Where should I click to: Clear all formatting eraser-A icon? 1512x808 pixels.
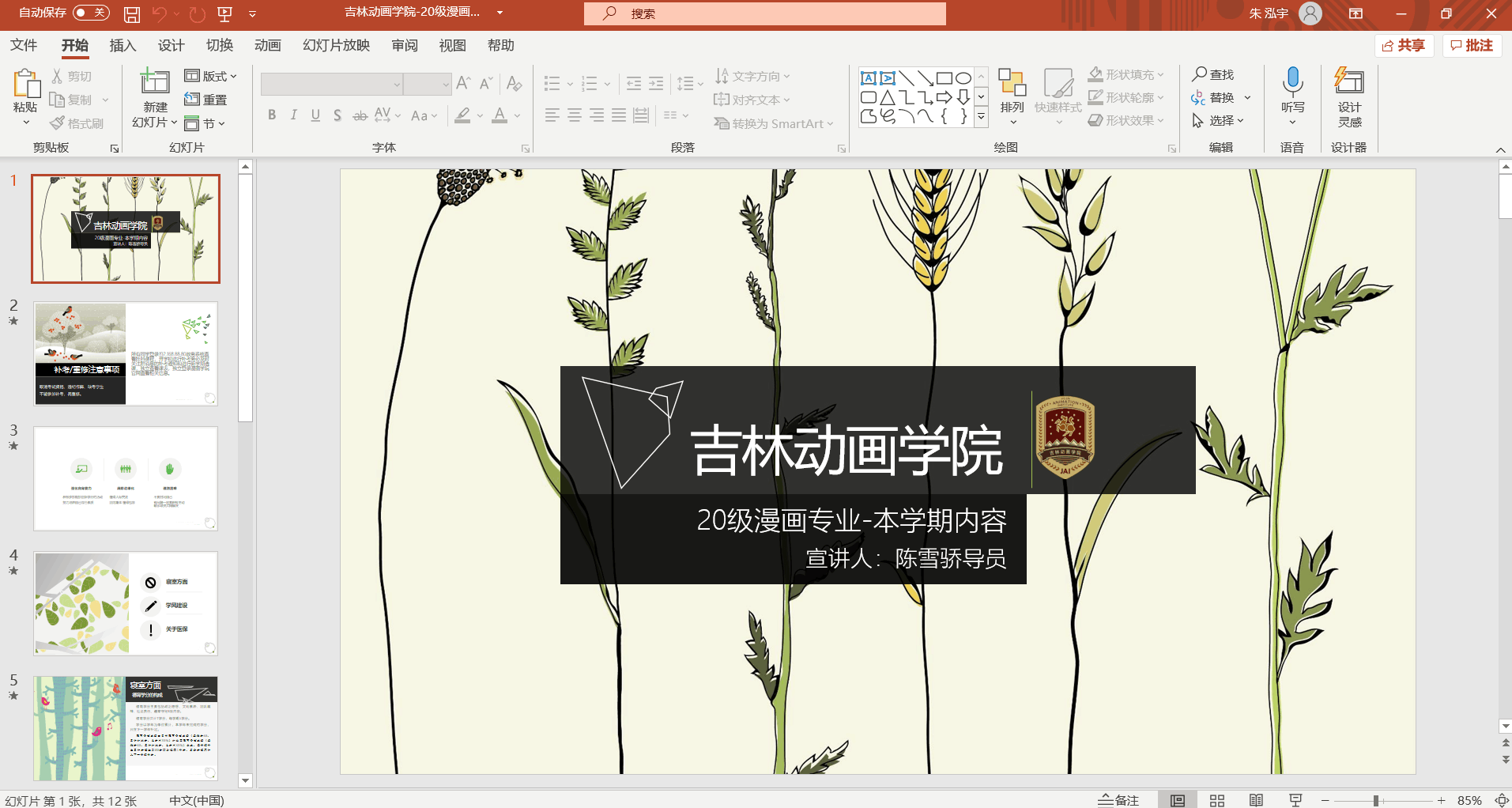point(515,83)
